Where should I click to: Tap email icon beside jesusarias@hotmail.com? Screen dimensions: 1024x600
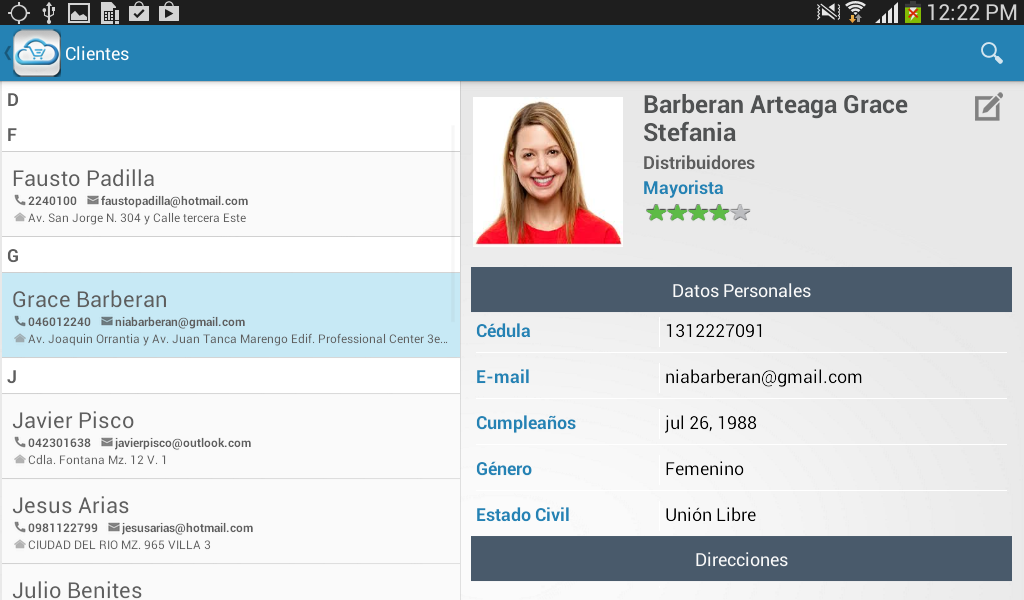coord(114,528)
